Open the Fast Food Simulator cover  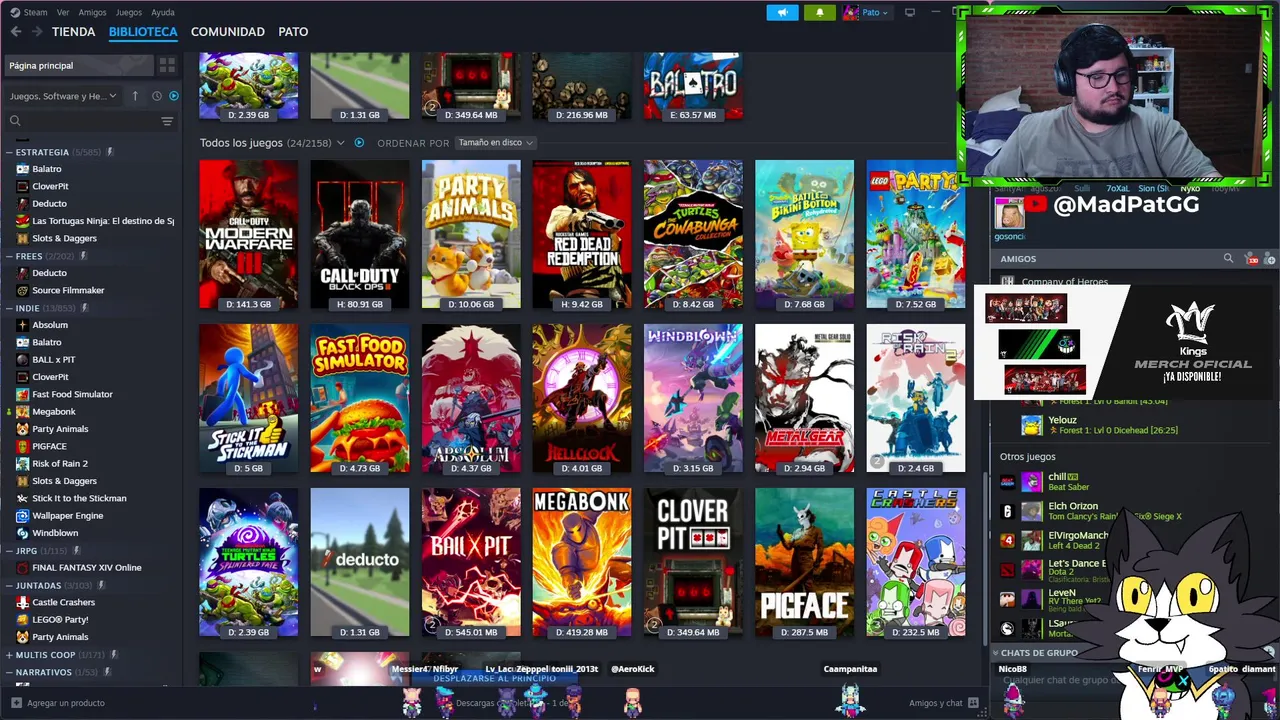tap(360, 398)
